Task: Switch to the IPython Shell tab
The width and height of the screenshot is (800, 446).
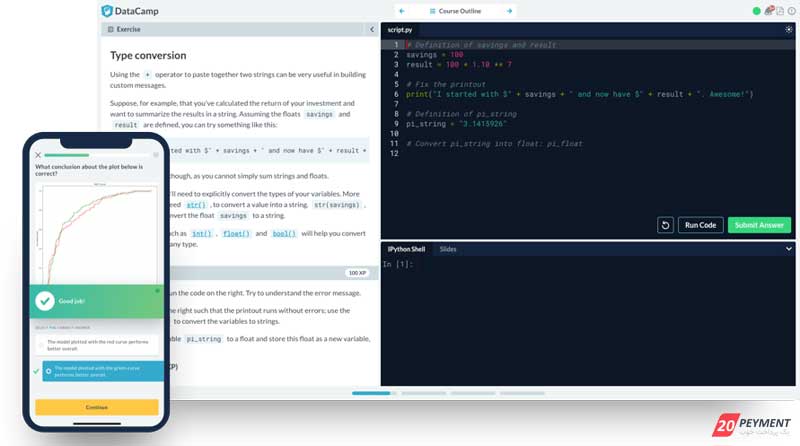Action: pos(406,249)
